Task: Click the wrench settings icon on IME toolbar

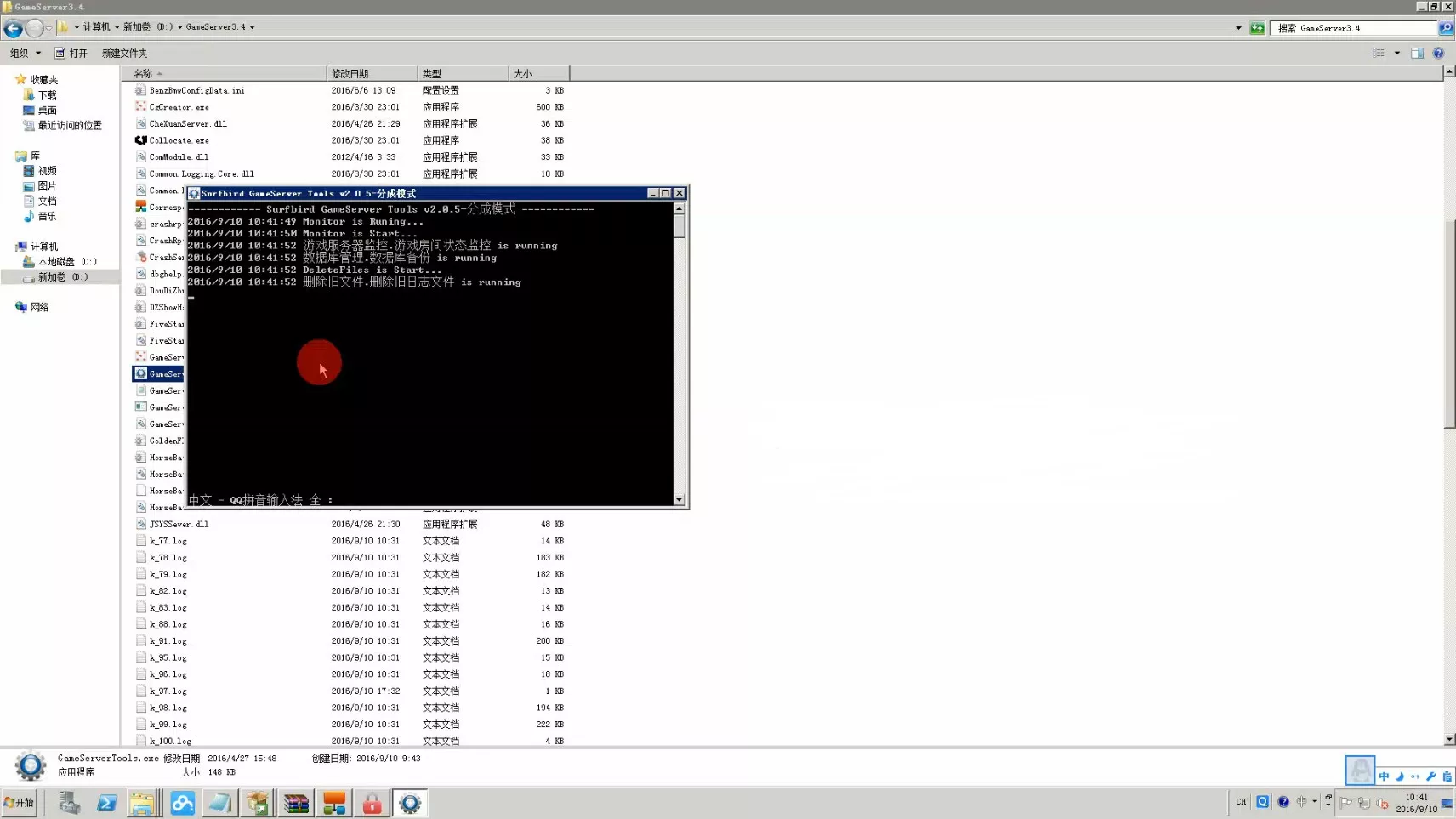Action: pos(1431,776)
